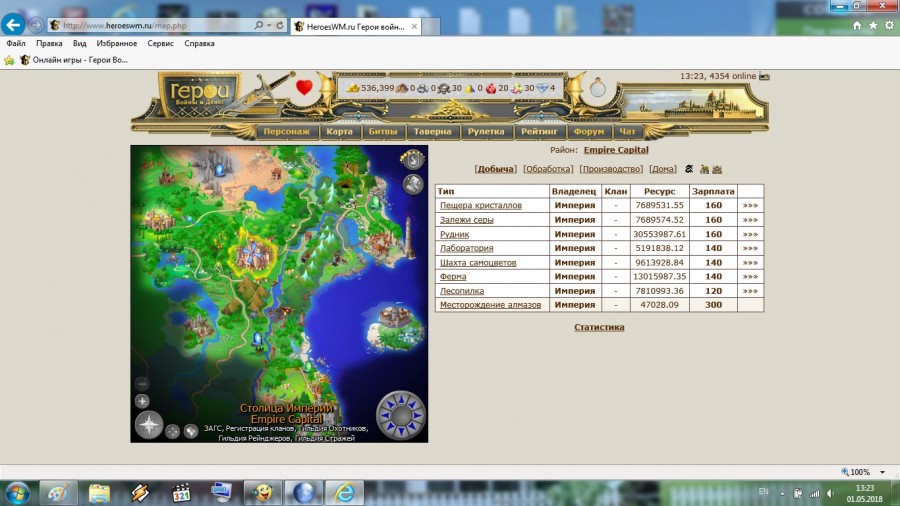Viewport: 900px width, 506px height.
Task: Open the Рулетка navigation tab
Action: pos(486,131)
